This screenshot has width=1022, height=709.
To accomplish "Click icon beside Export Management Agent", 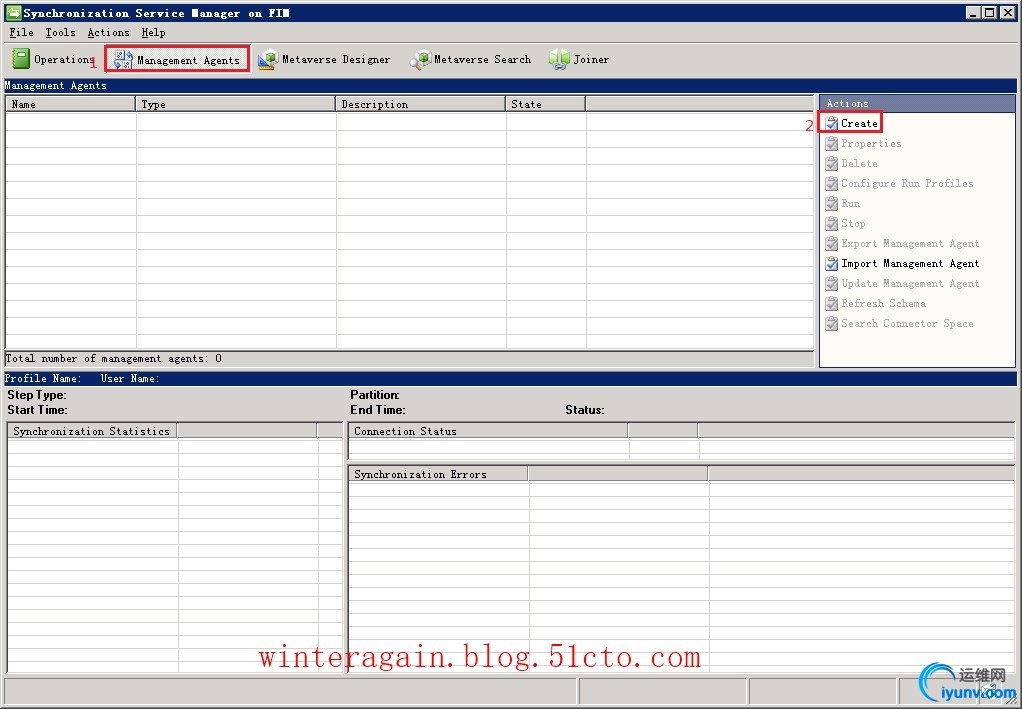I will pos(831,244).
